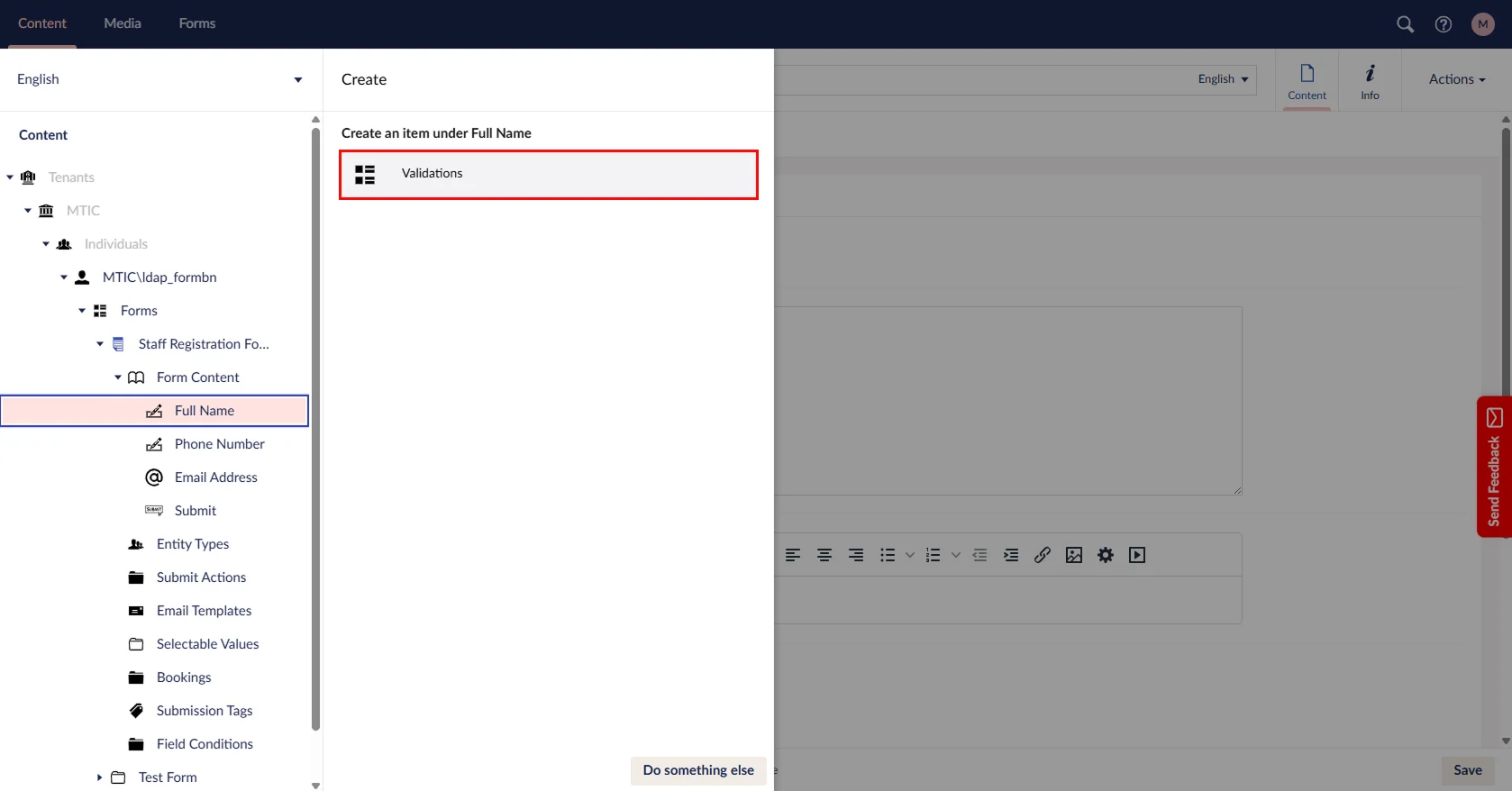This screenshot has height=791, width=1512.
Task: Click the bulleted list toolbar icon
Action: click(x=888, y=555)
